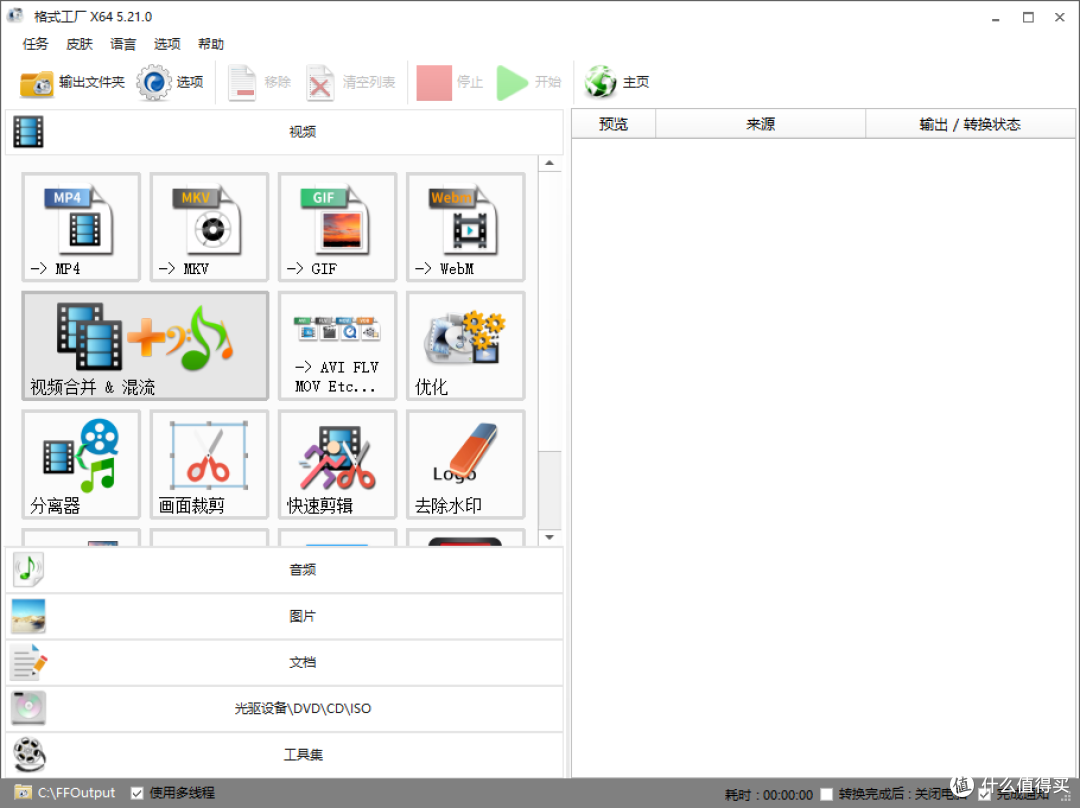Click the green 开始 start button
The width and height of the screenshot is (1080, 808).
pyautogui.click(x=511, y=83)
